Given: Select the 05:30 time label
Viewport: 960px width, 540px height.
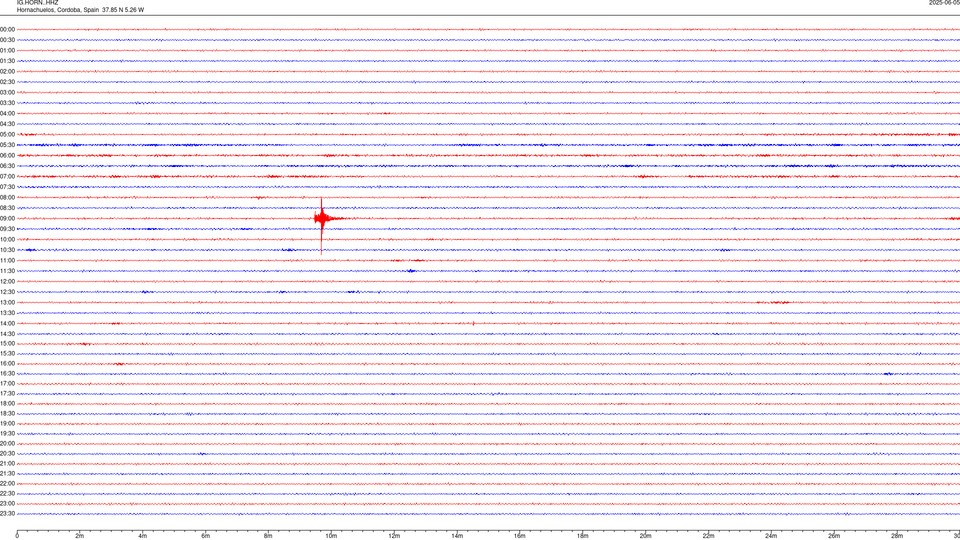Looking at the screenshot, I should click(7, 145).
